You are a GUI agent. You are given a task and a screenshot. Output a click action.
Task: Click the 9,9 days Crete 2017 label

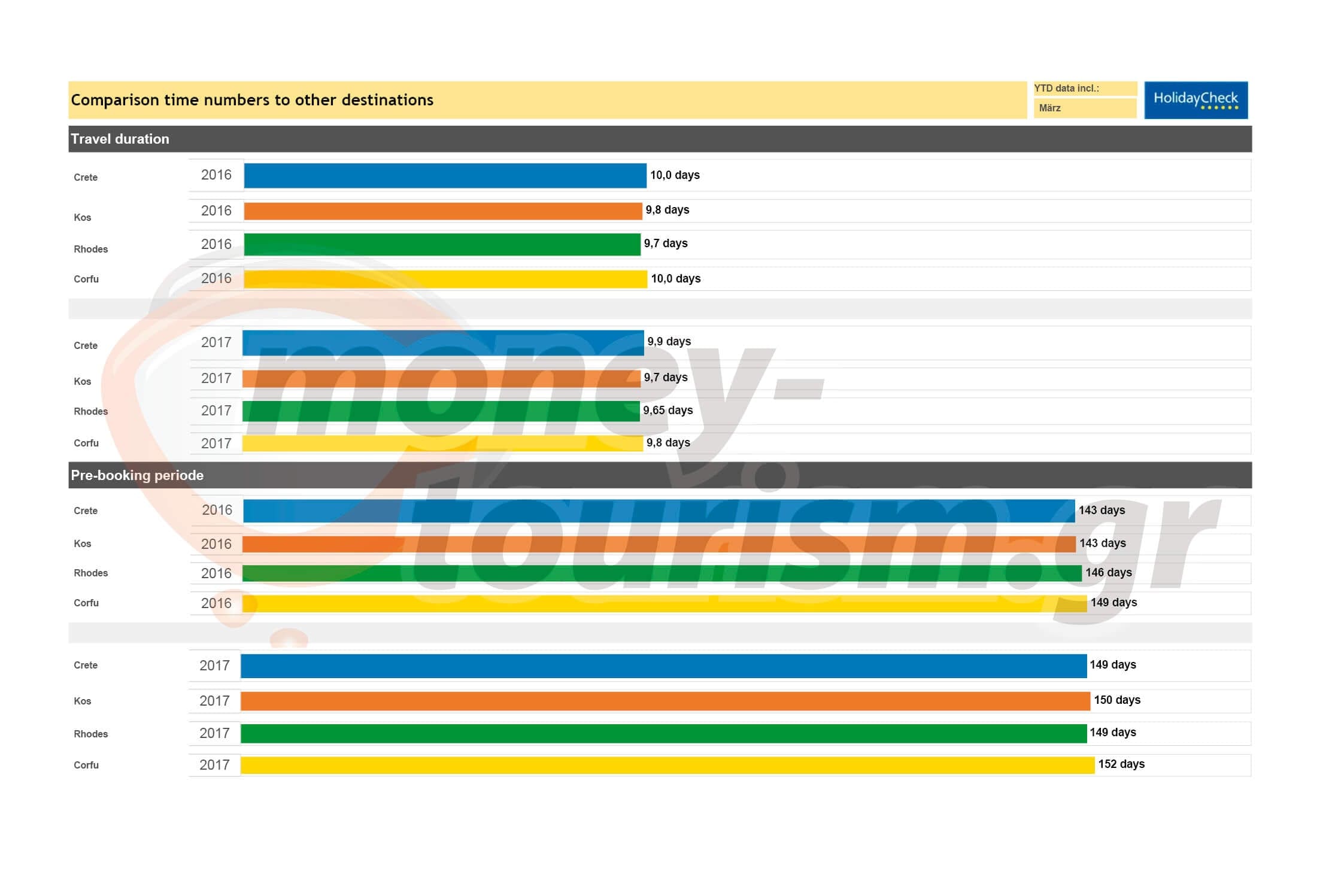click(669, 341)
